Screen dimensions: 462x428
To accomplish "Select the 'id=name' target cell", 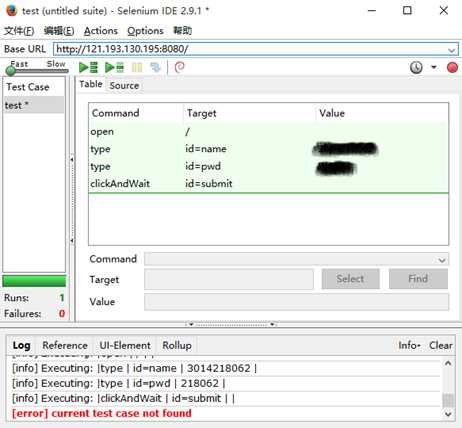I will (x=206, y=149).
